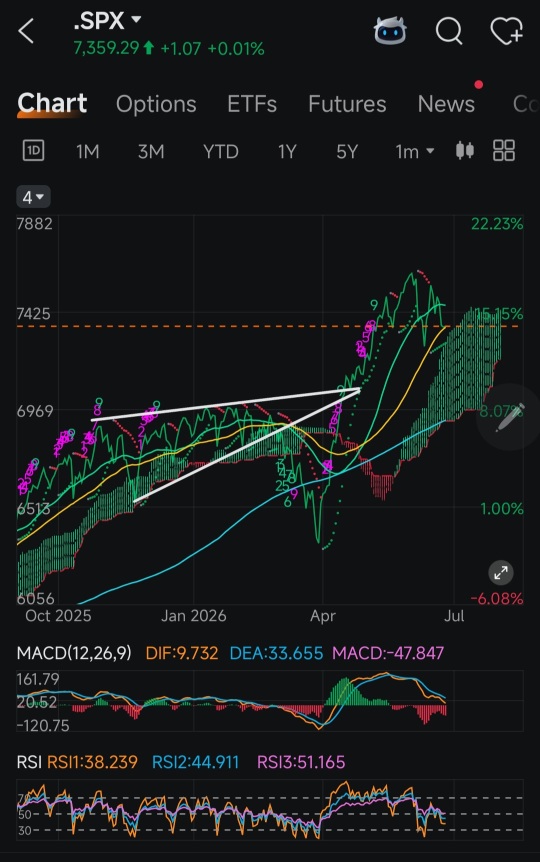
Task: Open the AI robot assistant icon
Action: tap(390, 31)
